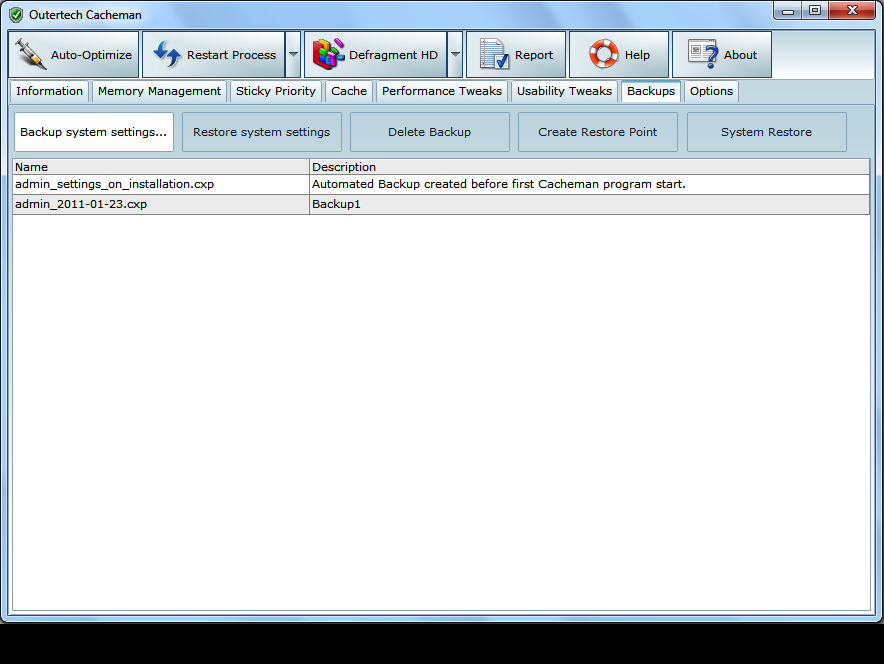Select the Backups tab
Image resolution: width=884 pixels, height=664 pixels.
(x=651, y=91)
